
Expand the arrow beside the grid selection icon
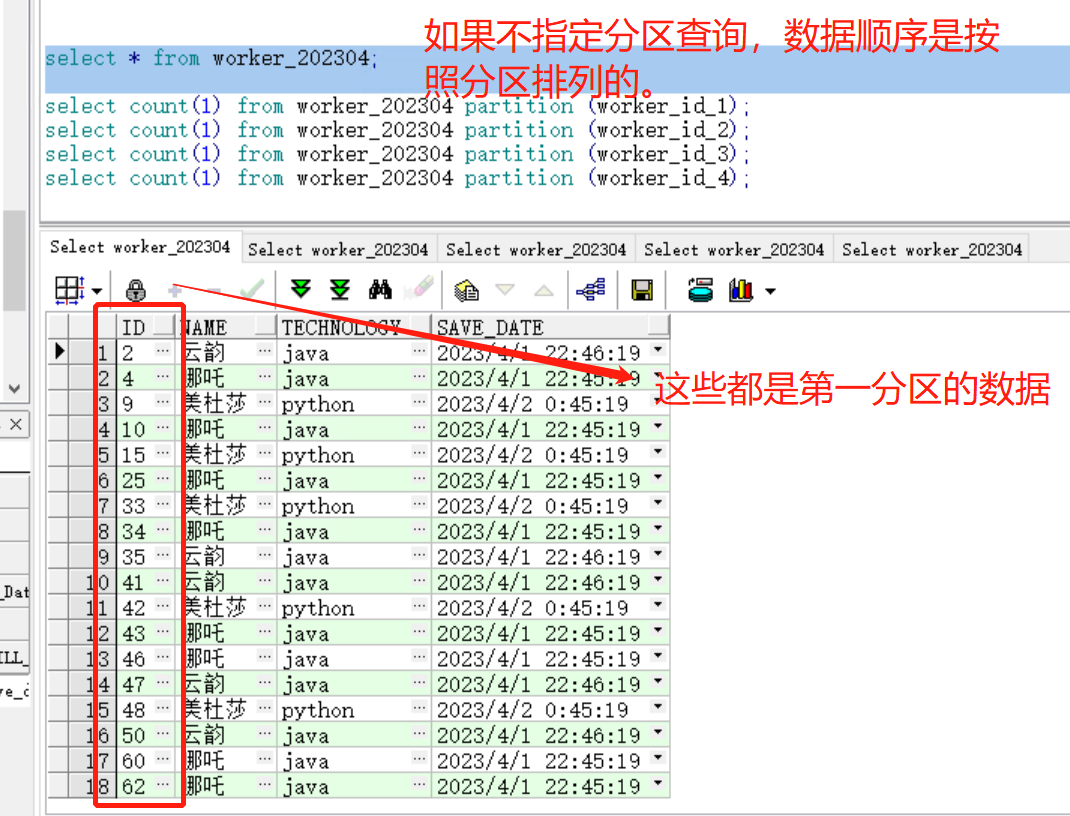pyautogui.click(x=97, y=291)
